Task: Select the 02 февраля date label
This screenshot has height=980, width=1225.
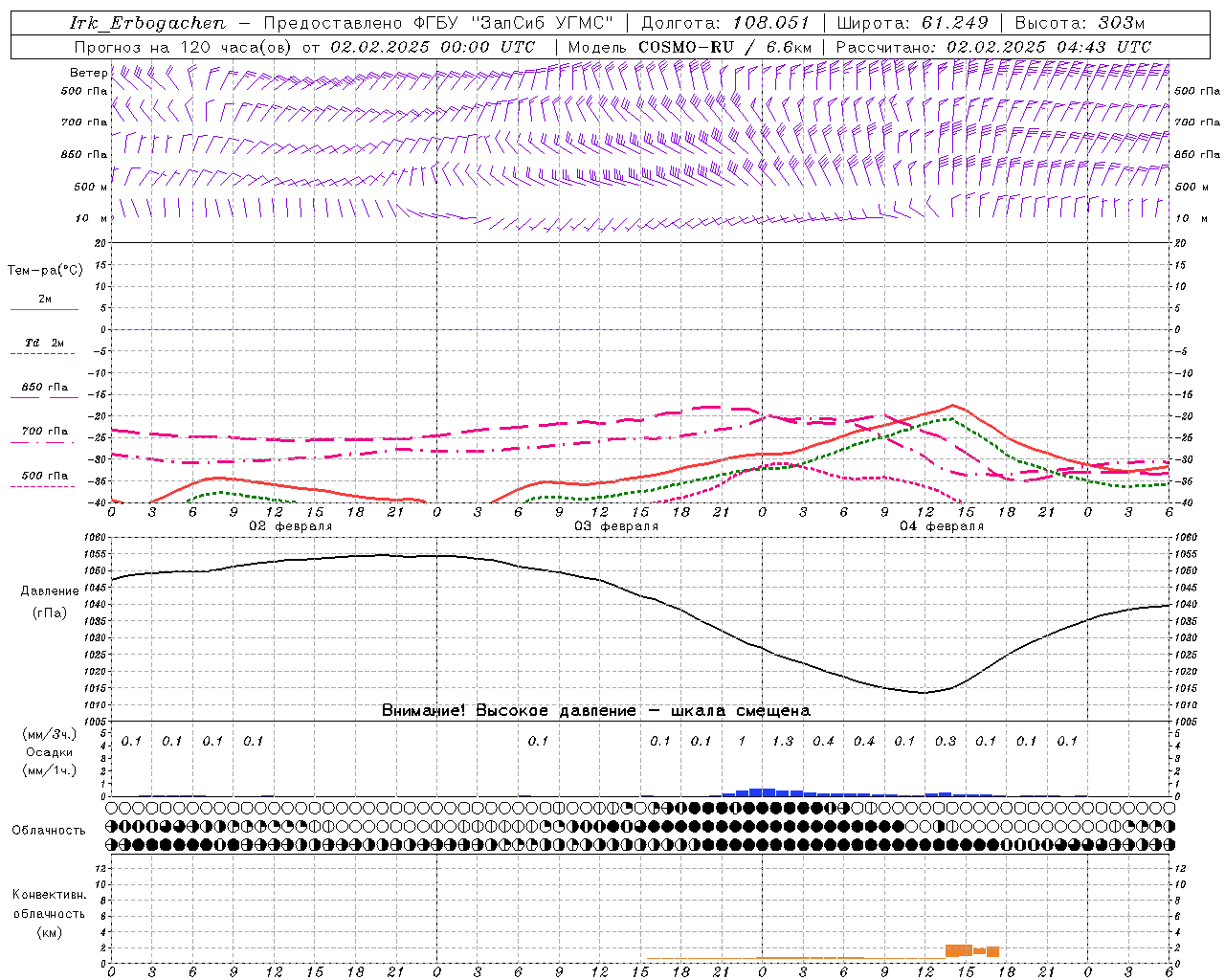Action: (291, 526)
